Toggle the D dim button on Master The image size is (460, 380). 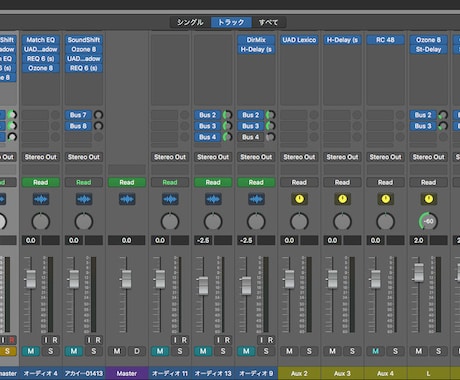click(x=137, y=351)
